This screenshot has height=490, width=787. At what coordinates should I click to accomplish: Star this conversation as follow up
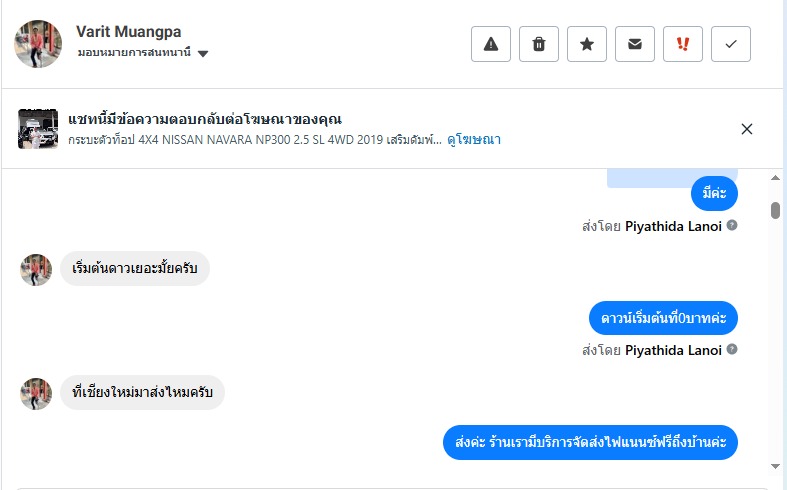[587, 44]
